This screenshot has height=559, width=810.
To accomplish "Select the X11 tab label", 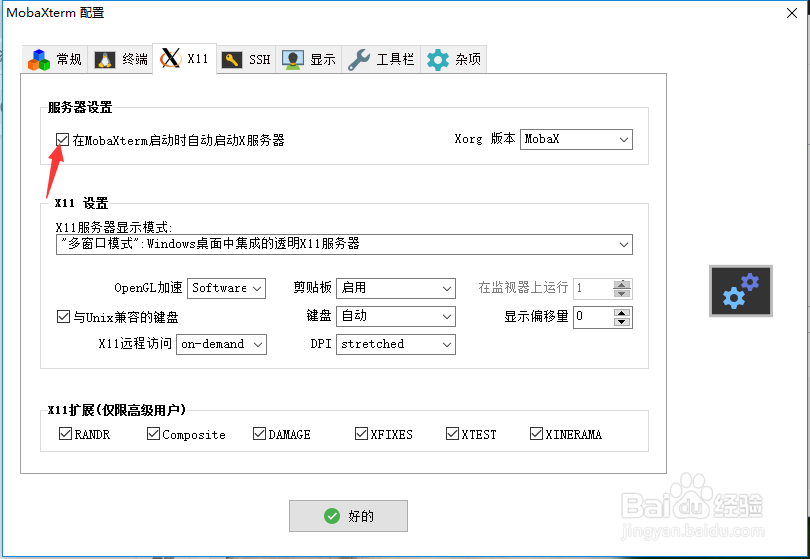I will [198, 58].
